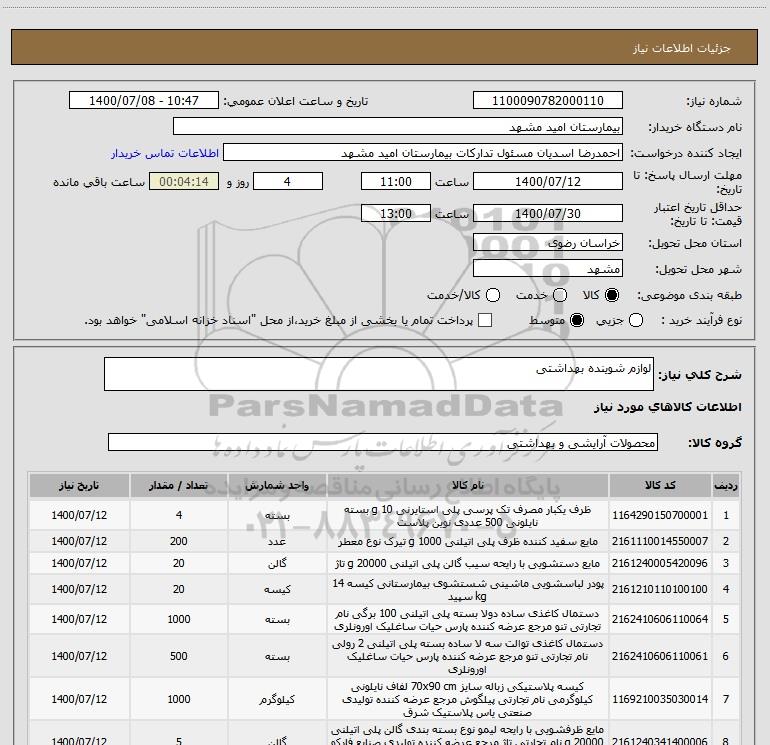
Task: Click unit کیسه in row 4
Action: pyautogui.click(x=277, y=589)
